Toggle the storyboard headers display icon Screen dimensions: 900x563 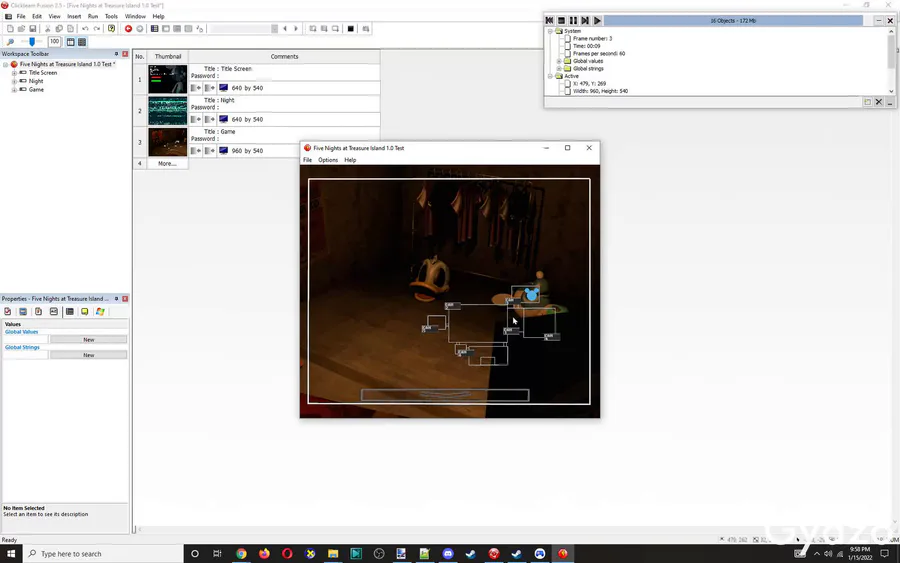click(x=71, y=42)
